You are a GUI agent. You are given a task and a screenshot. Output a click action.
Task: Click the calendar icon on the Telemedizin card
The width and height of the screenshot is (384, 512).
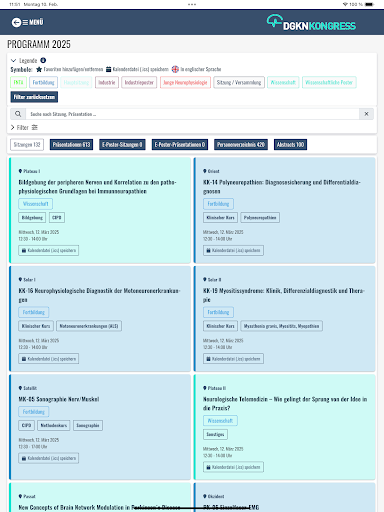click(x=208, y=467)
